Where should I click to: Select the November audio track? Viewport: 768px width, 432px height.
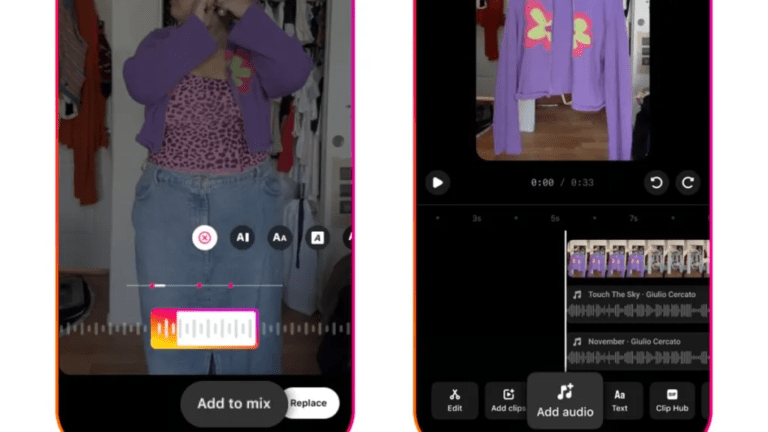pos(638,351)
